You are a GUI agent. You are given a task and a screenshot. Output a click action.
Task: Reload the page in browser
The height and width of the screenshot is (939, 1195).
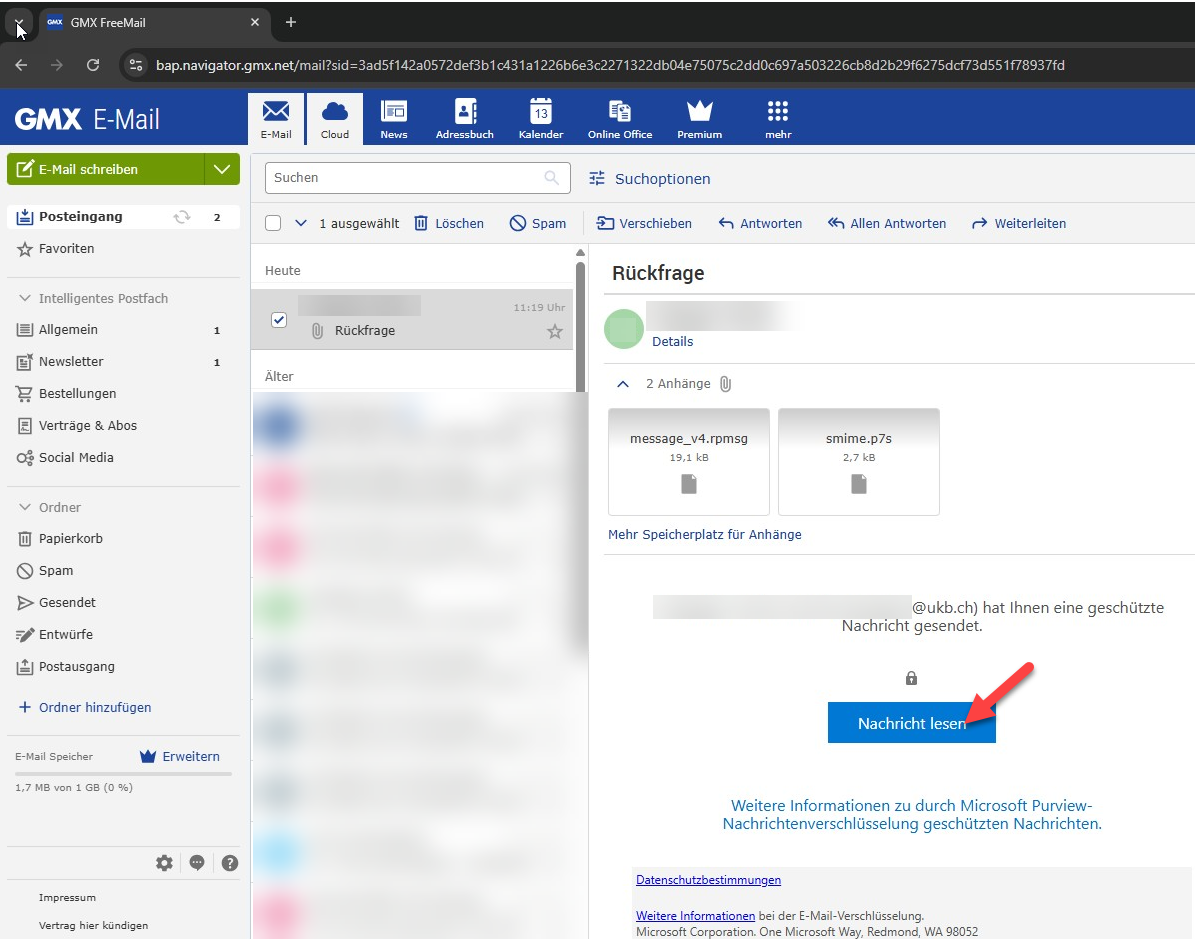pyautogui.click(x=93, y=65)
